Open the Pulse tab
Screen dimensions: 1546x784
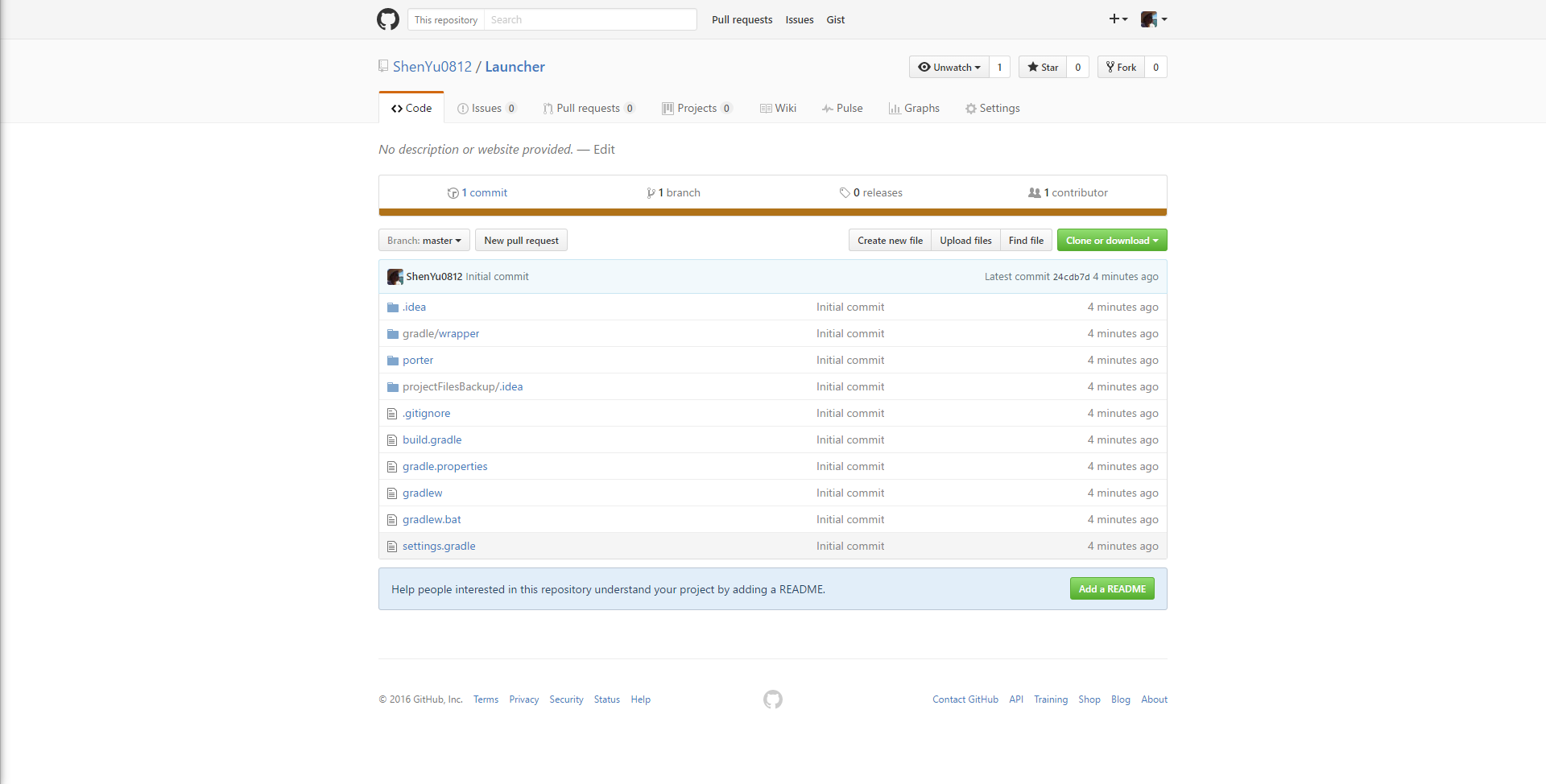842,108
